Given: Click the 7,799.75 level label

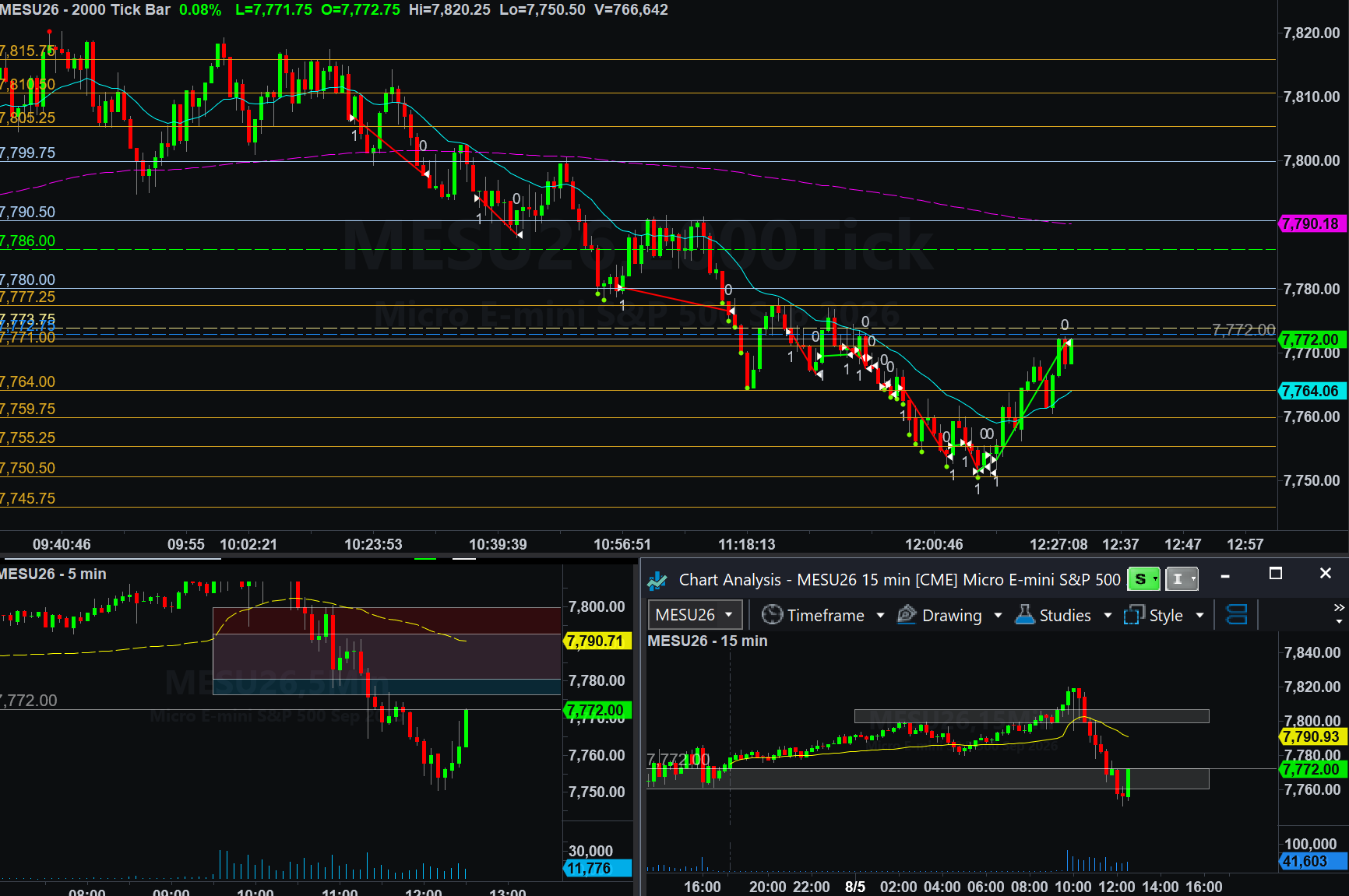Looking at the screenshot, I should pyautogui.click(x=28, y=153).
